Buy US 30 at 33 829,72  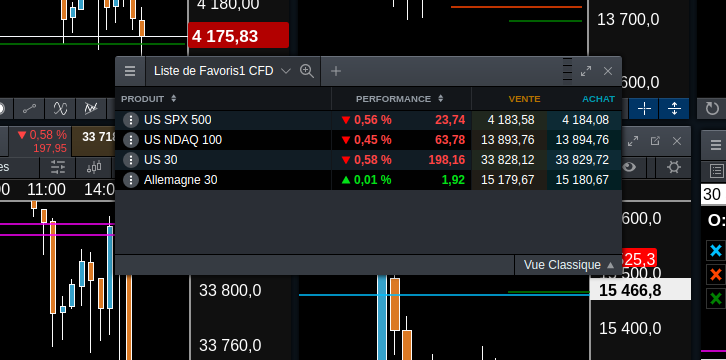pos(584,160)
